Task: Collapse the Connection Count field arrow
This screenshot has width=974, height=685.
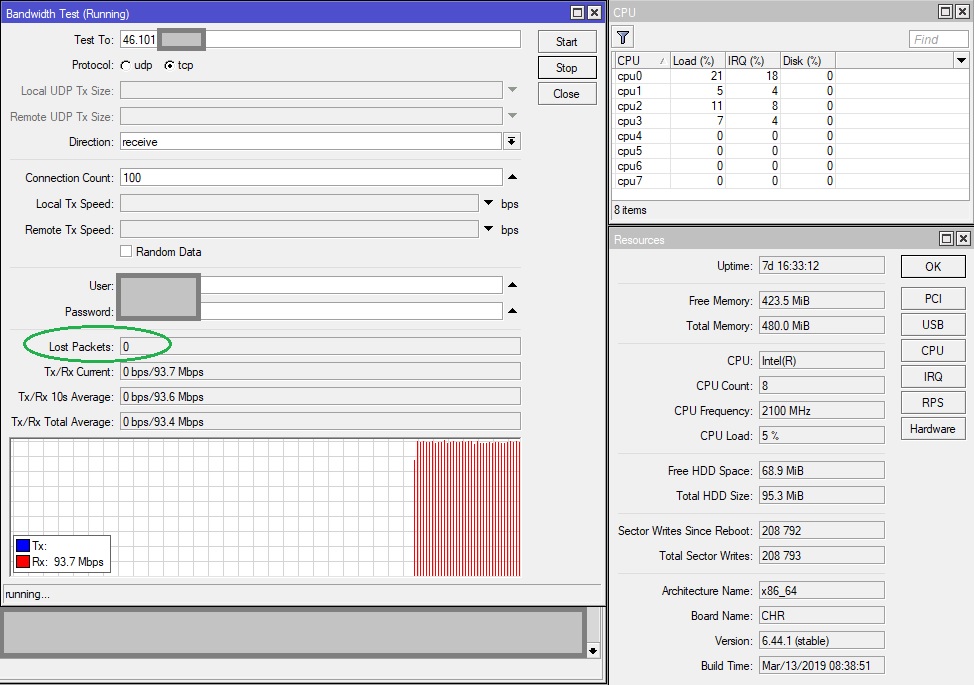Action: 512,177
